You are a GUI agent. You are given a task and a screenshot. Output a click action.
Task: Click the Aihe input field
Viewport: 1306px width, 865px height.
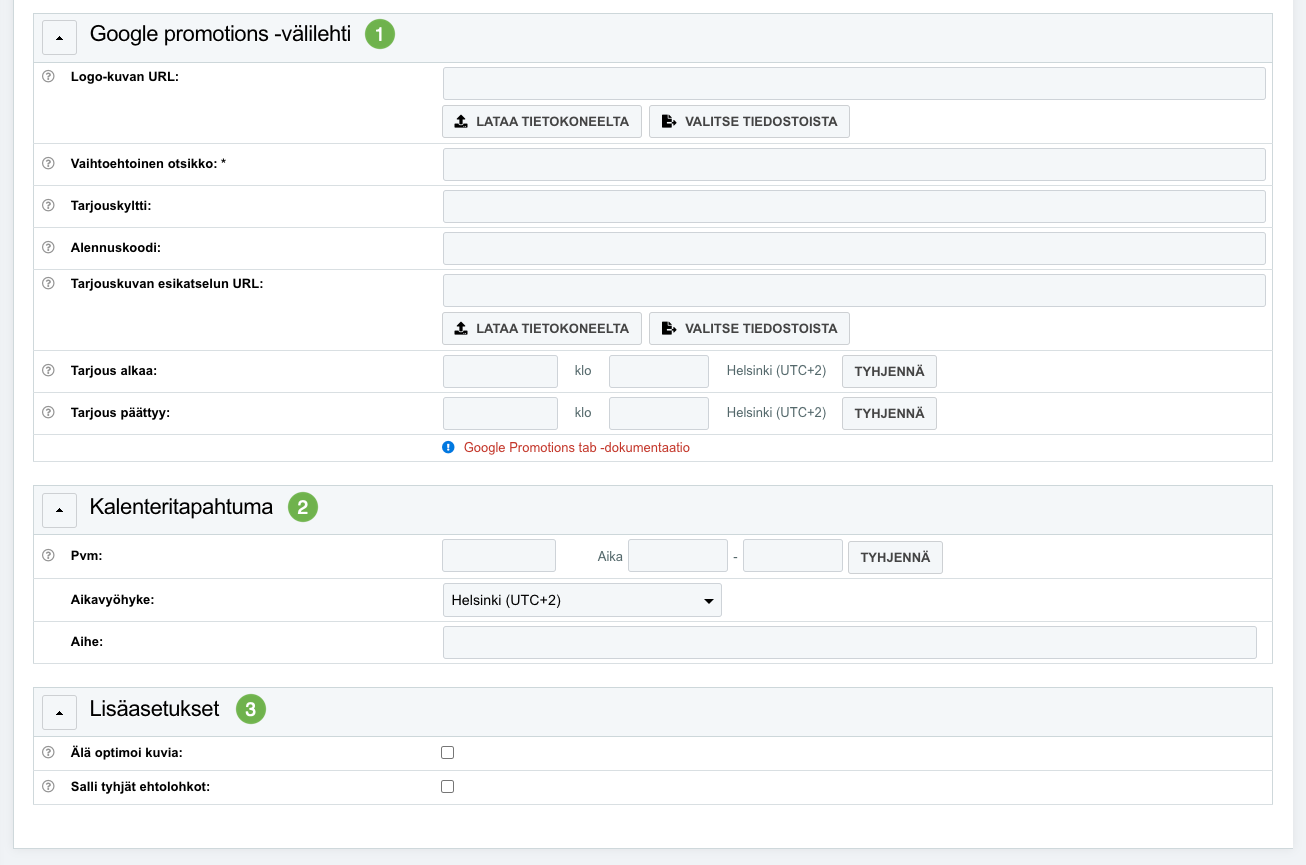[x=849, y=642]
